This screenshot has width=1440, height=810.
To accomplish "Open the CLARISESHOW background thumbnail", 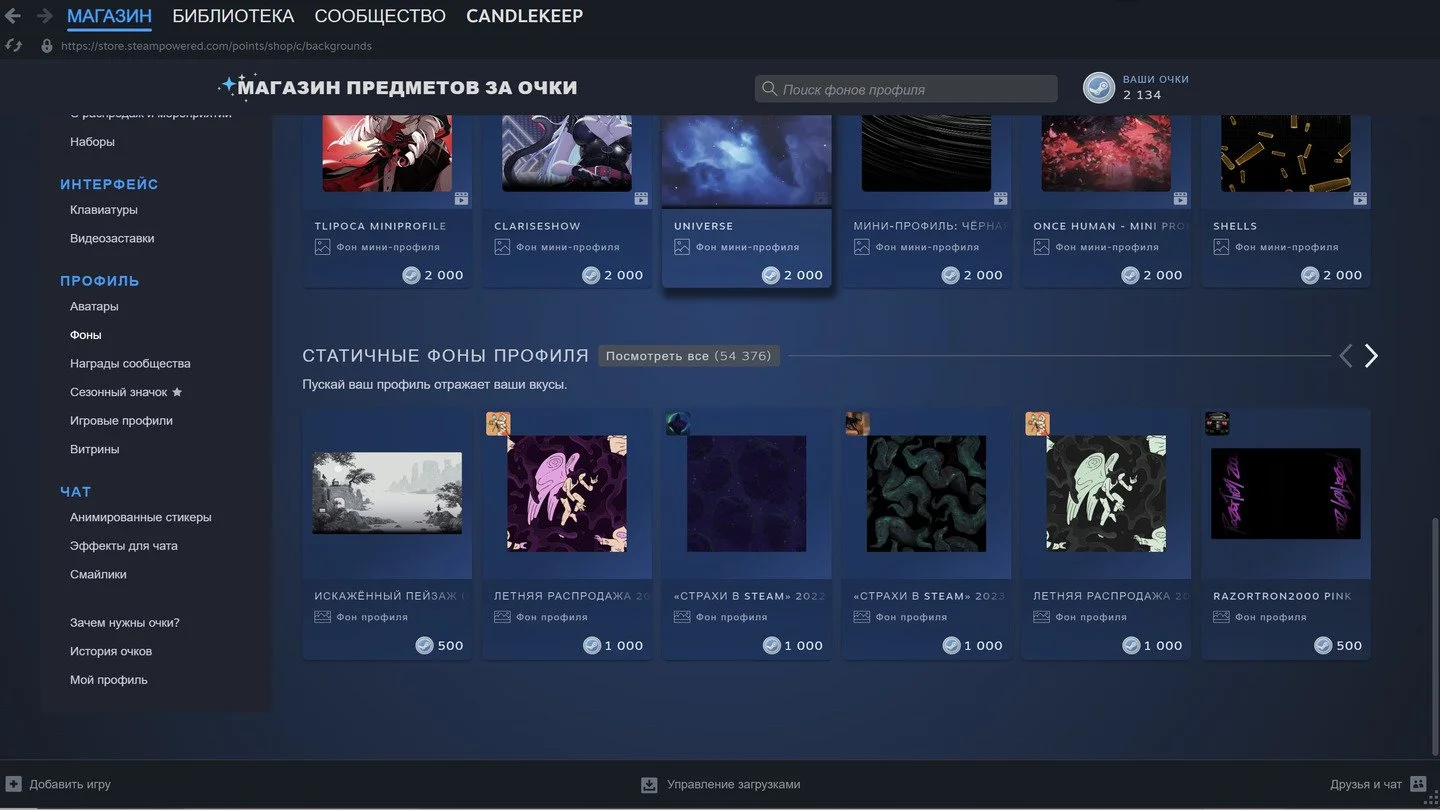I will pyautogui.click(x=567, y=153).
